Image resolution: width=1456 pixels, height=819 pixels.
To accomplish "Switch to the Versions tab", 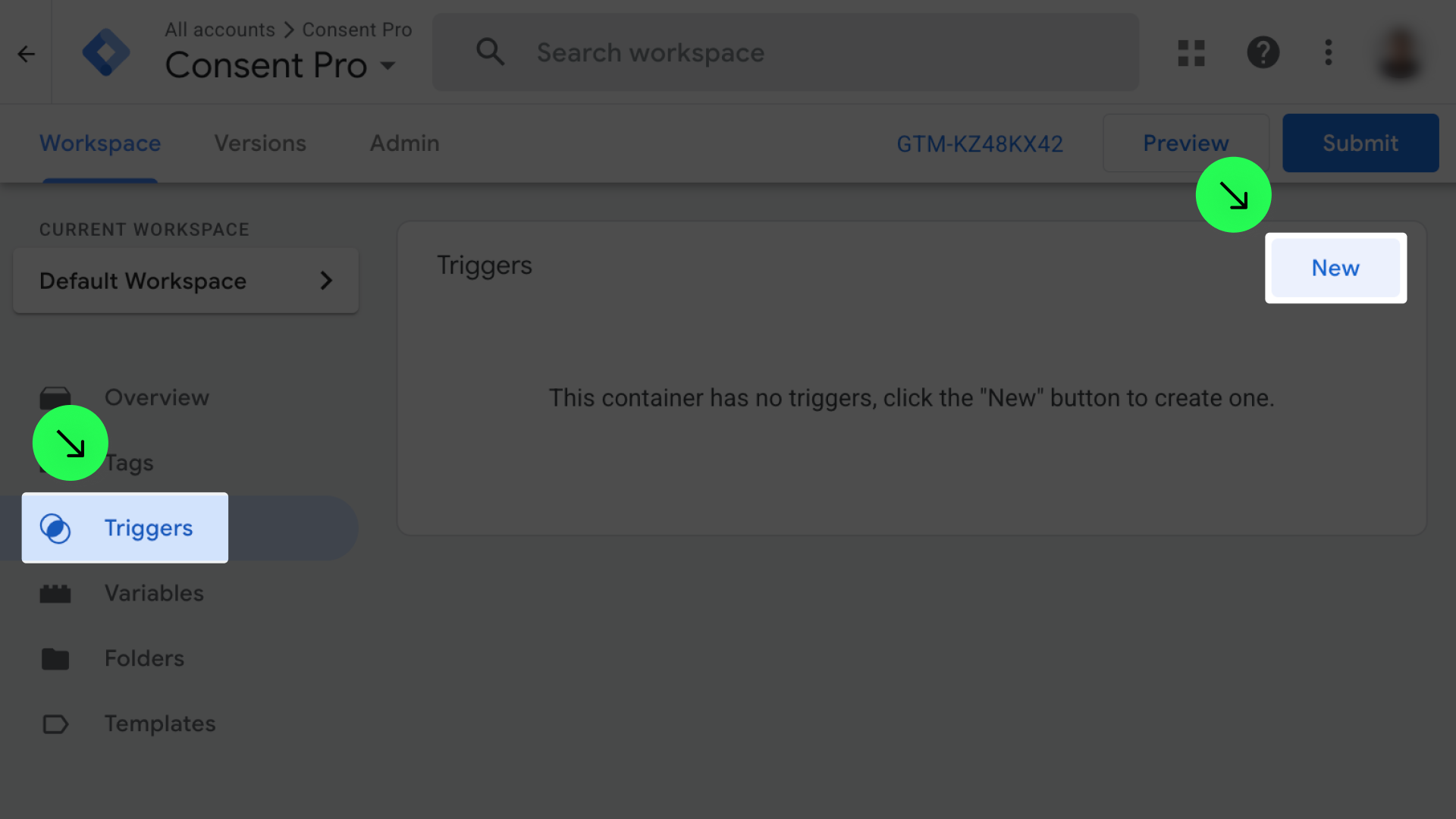I will click(260, 143).
